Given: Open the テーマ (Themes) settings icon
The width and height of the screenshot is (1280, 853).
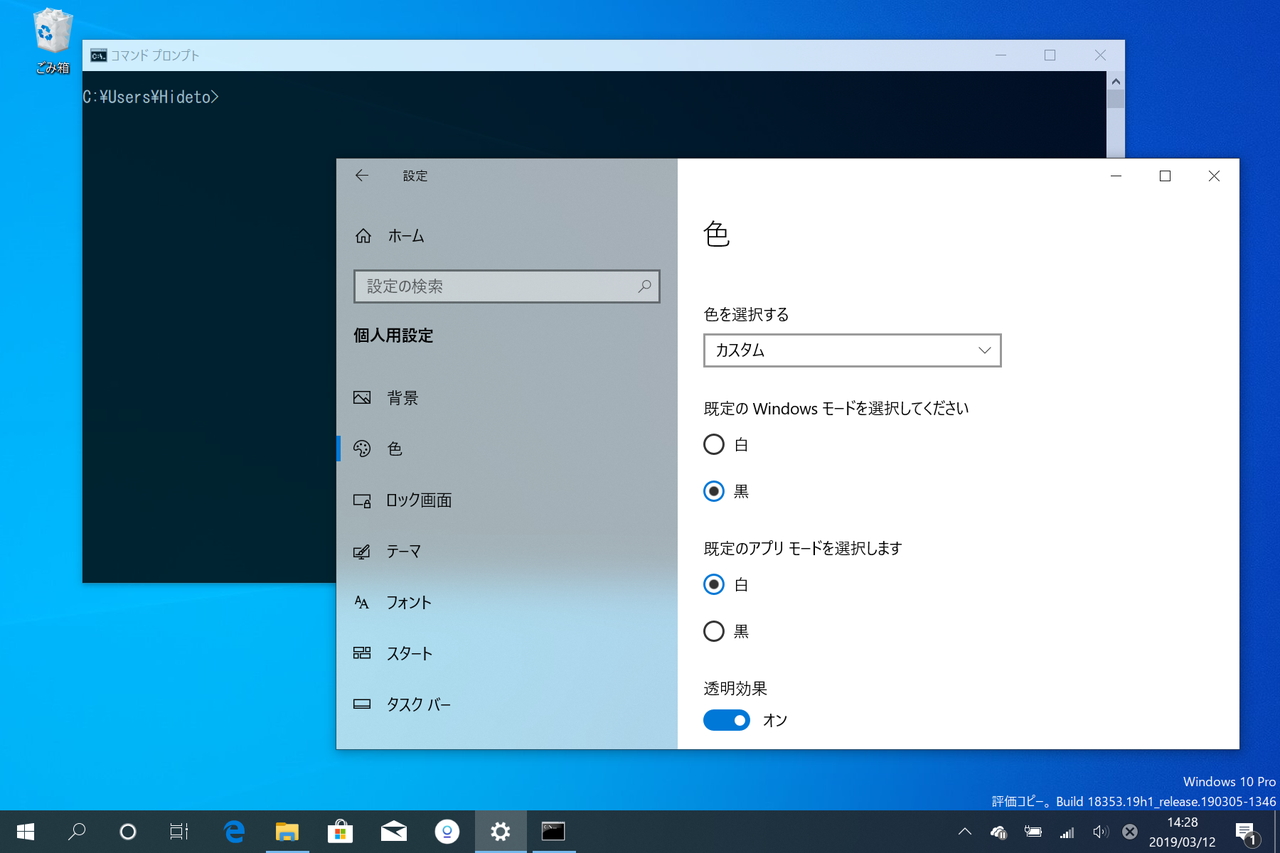Looking at the screenshot, I should pyautogui.click(x=362, y=551).
